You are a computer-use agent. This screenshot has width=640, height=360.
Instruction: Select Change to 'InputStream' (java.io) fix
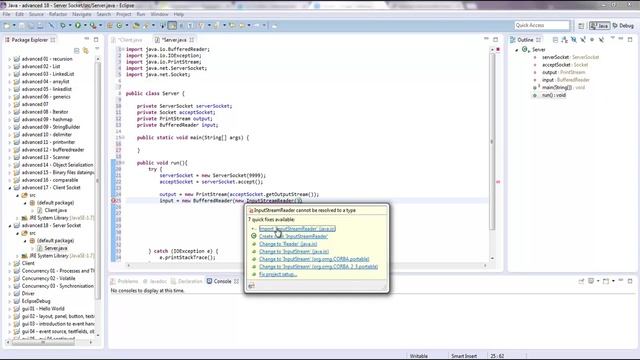pos(294,251)
